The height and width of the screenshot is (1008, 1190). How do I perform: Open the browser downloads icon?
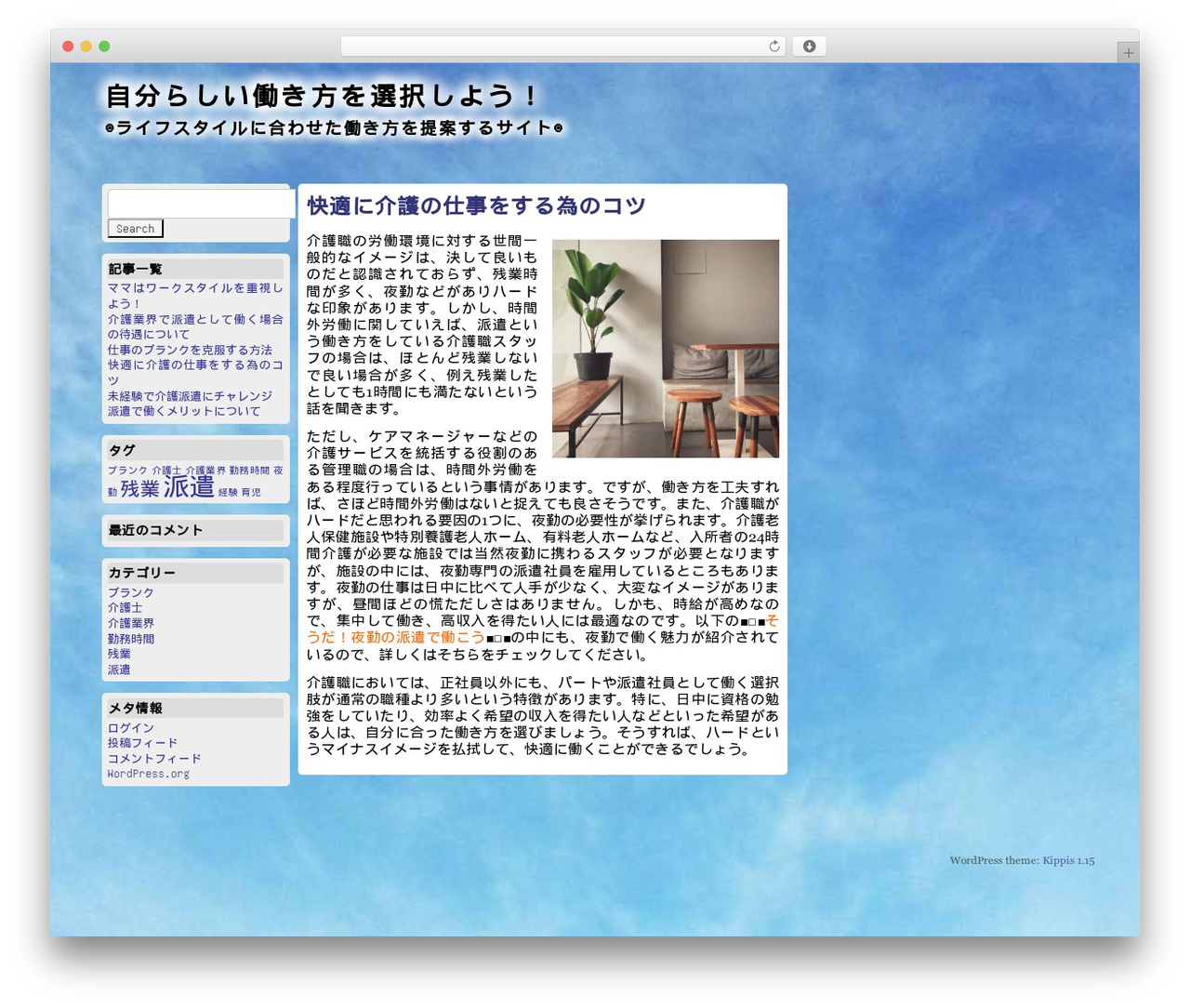point(809,46)
